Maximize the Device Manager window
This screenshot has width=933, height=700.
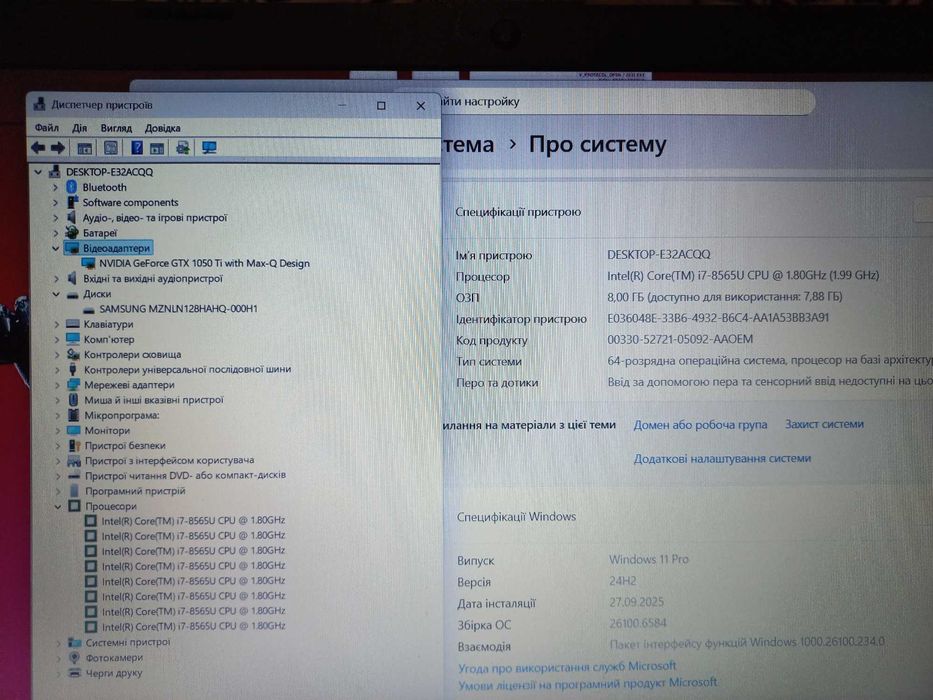(x=381, y=105)
